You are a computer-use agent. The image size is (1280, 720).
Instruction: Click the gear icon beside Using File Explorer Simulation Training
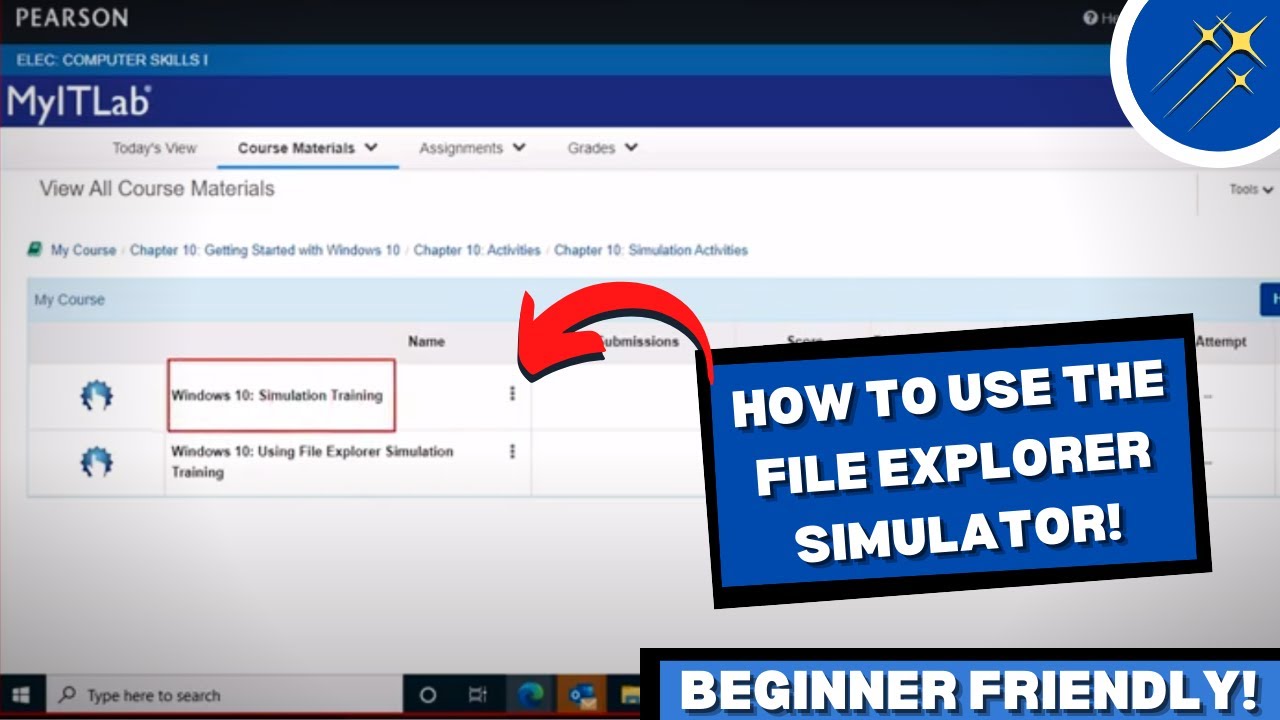(x=96, y=462)
